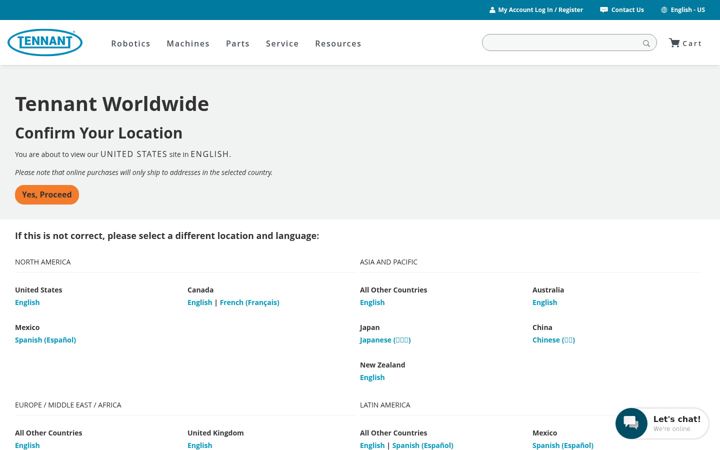Click the account person icon
Screen dimensions: 720x450
pyautogui.click(x=492, y=10)
